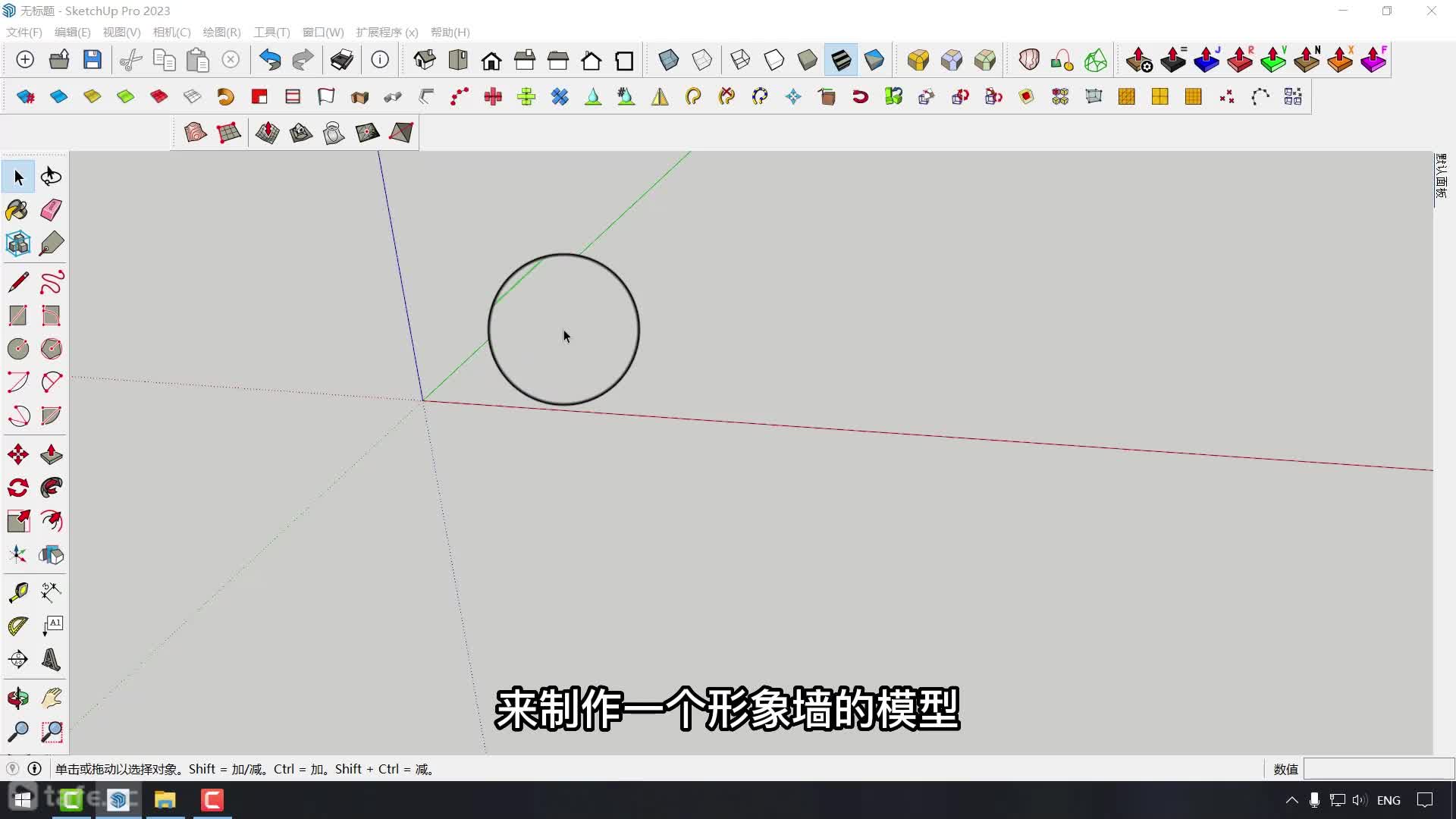Switch to Iso view icon
Viewport: 1456px width, 819px height.
(x=425, y=60)
